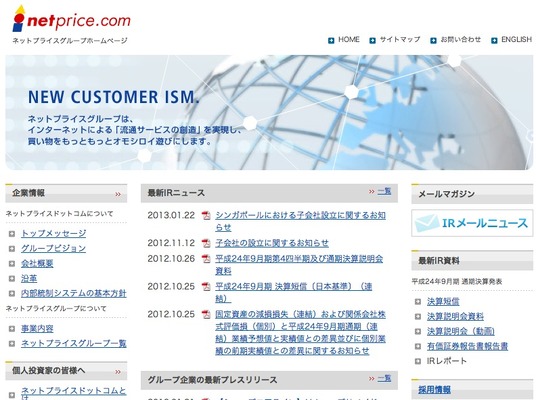This screenshot has width=536, height=400.
Task: Expand the 個人投資家の皆様へ section arrow
Action: click(x=118, y=372)
